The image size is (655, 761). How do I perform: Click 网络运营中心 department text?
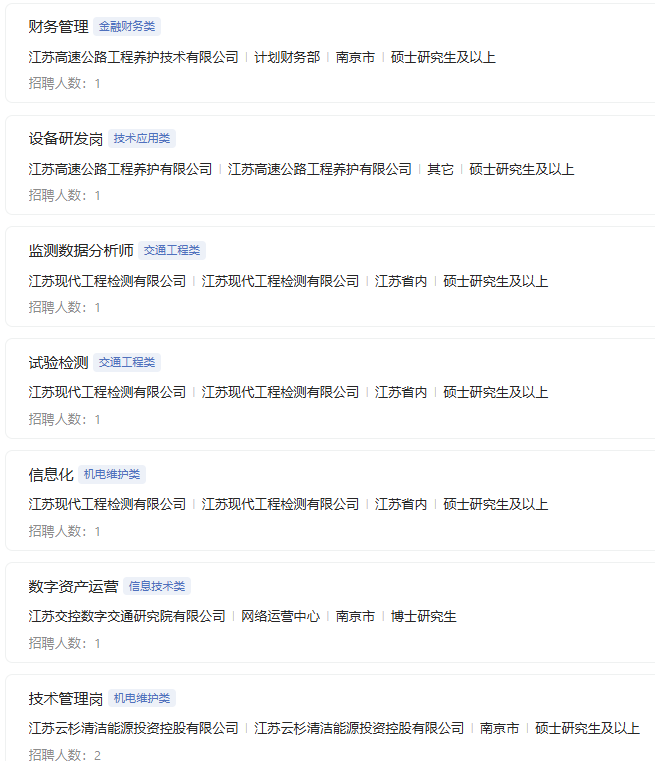click(x=280, y=616)
